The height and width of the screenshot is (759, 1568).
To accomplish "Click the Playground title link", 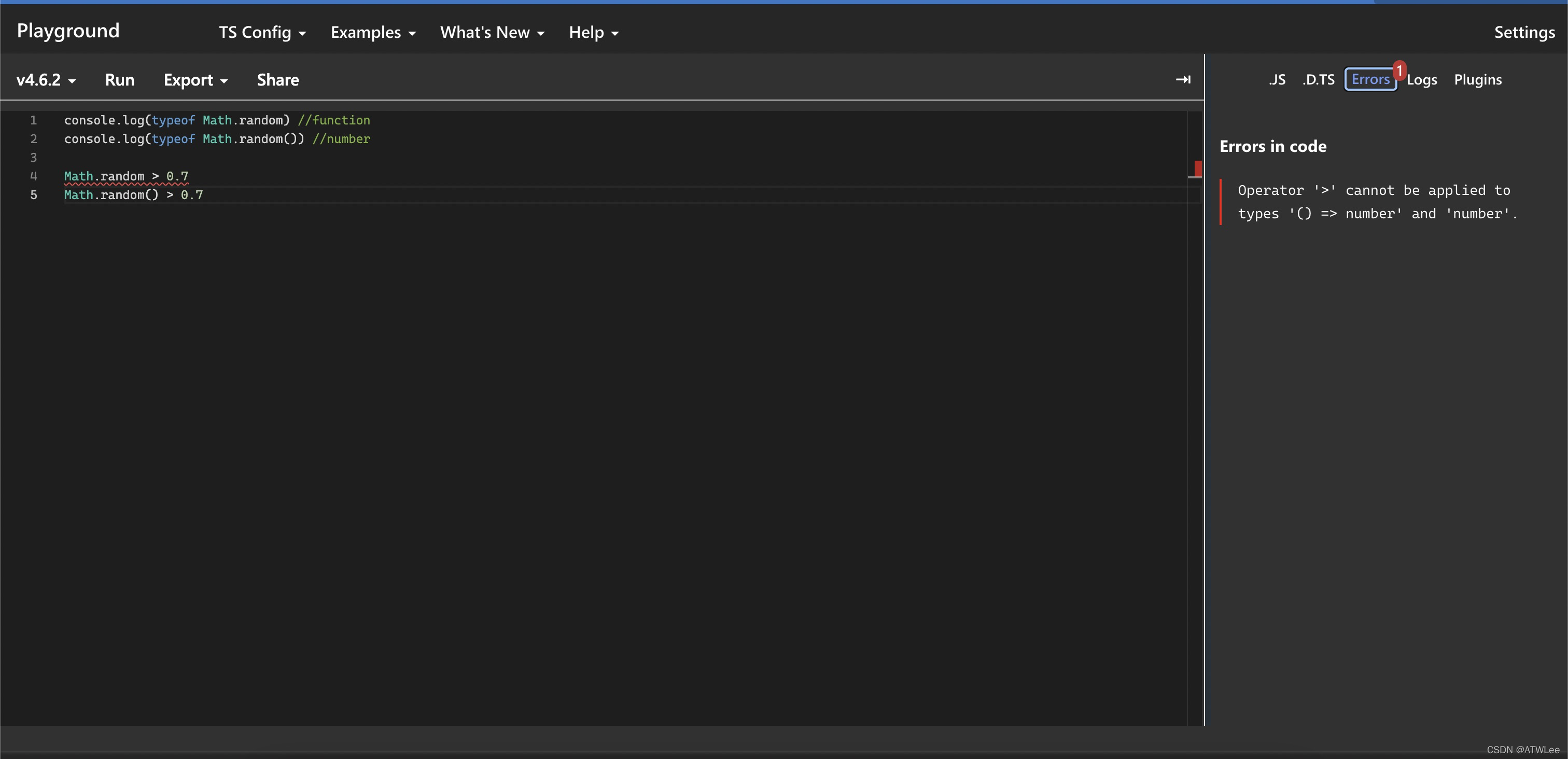I will coord(68,31).
